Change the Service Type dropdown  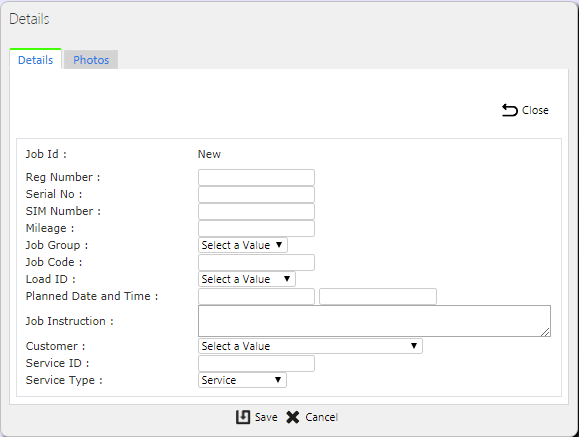click(242, 380)
